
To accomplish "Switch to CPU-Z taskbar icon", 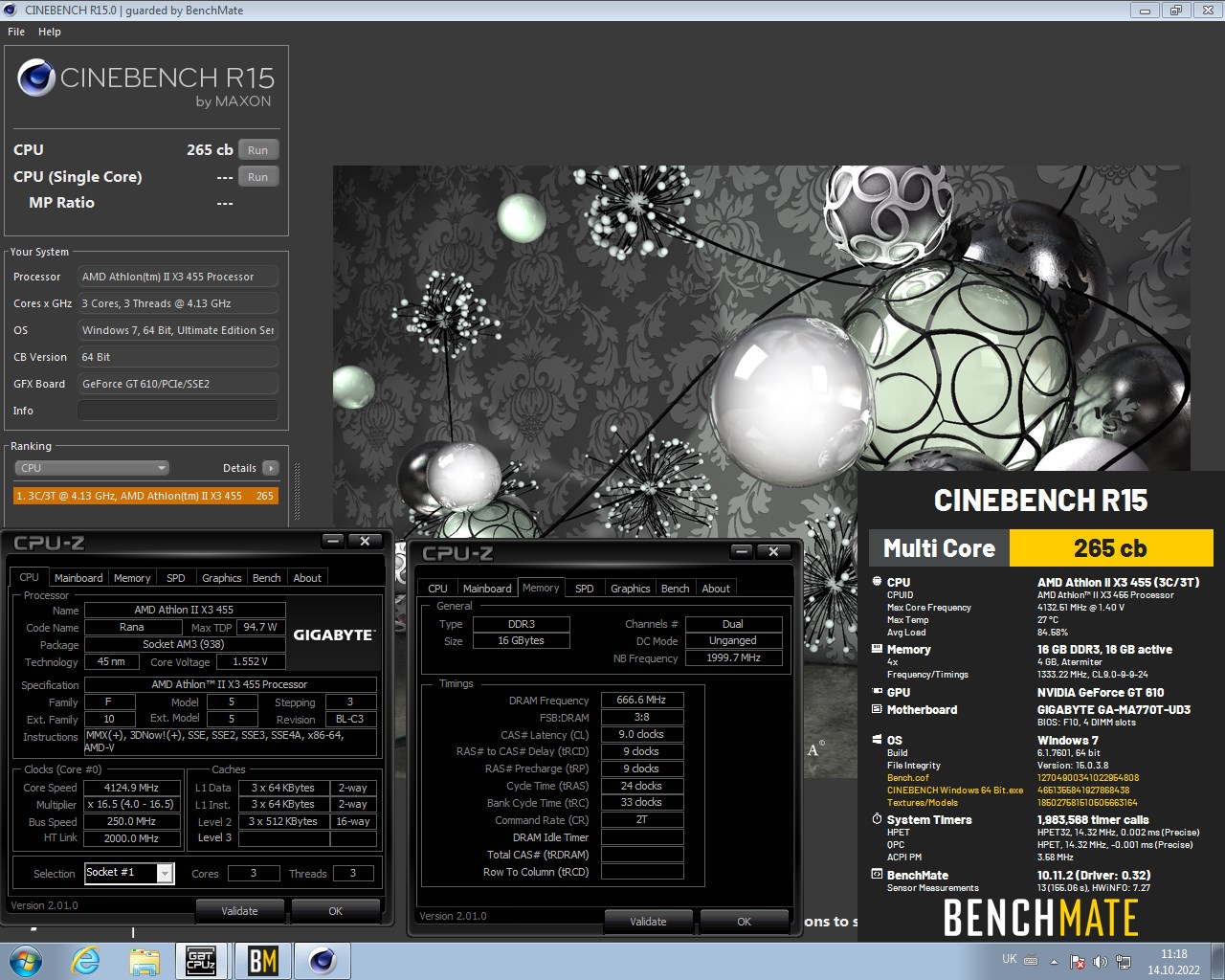I will (x=201, y=961).
